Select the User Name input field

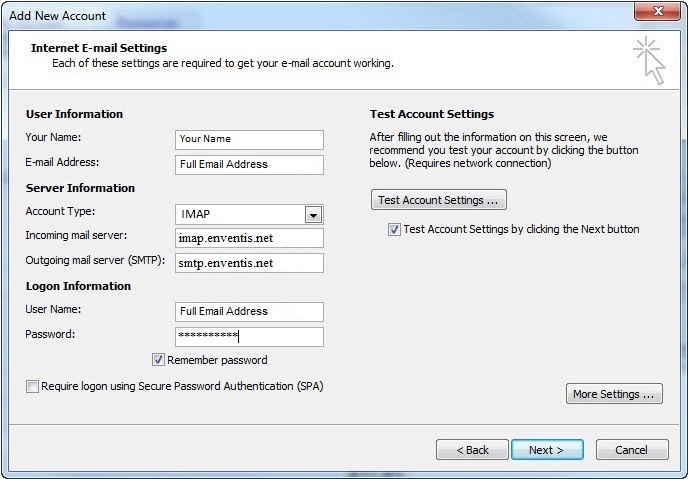tap(249, 311)
